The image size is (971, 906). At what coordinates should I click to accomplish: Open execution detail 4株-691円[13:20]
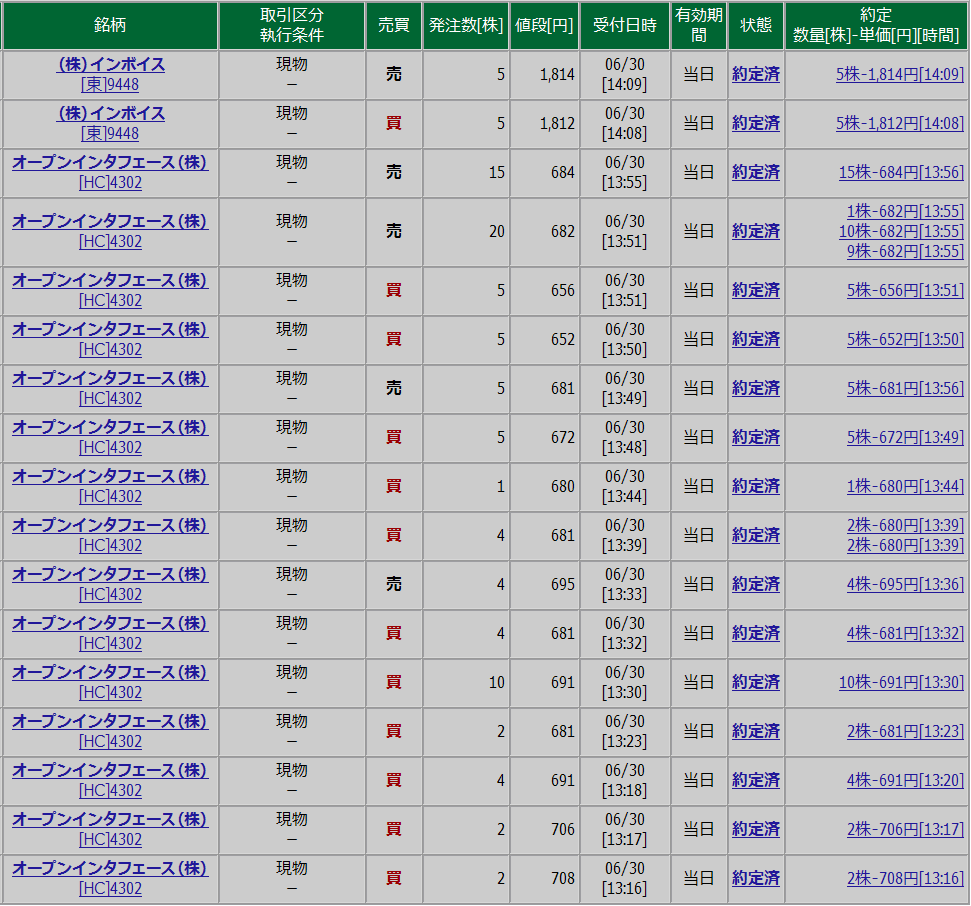[905, 780]
